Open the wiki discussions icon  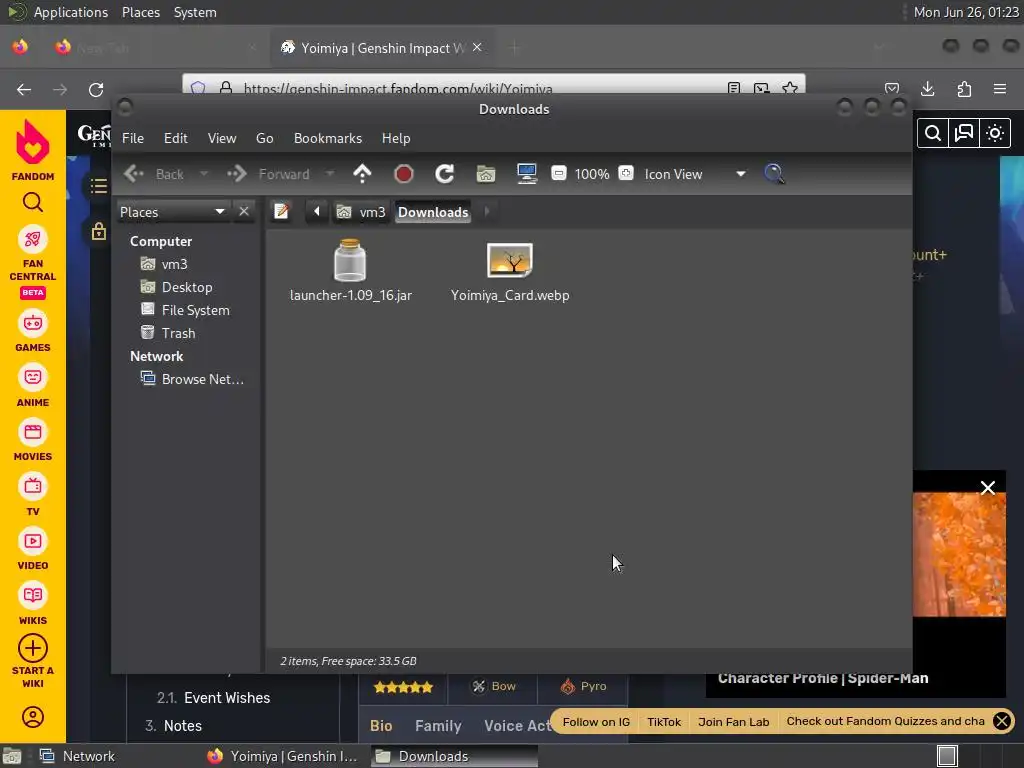[x=964, y=133]
